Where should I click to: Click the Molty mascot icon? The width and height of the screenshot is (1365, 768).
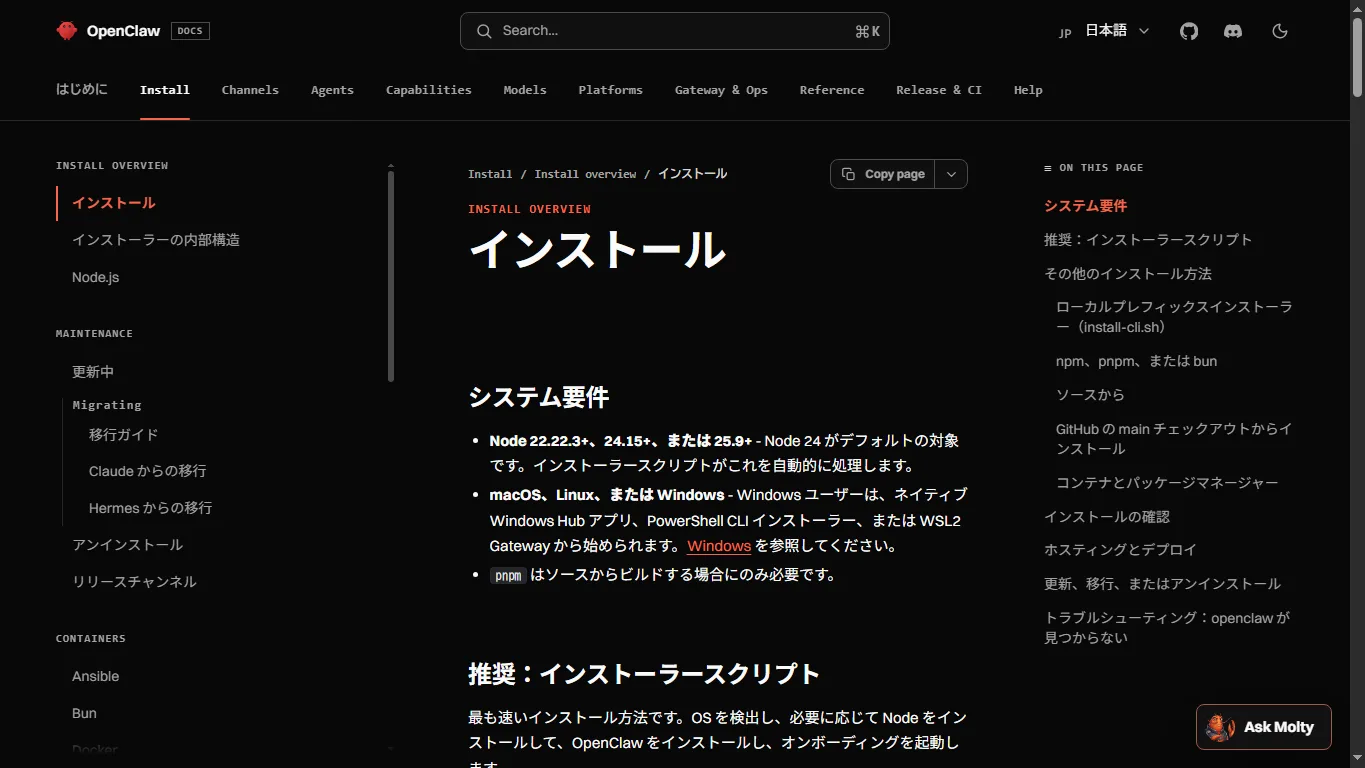(x=1219, y=727)
